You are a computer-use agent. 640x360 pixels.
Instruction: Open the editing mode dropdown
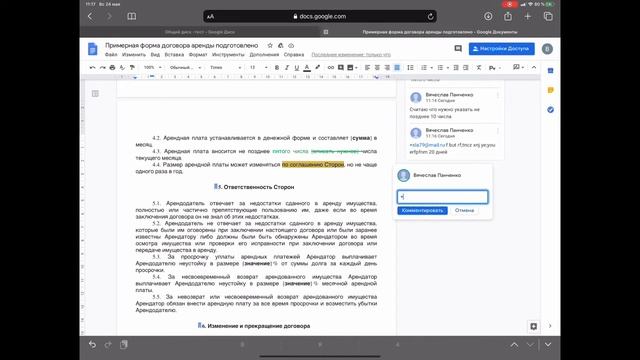(x=518, y=67)
